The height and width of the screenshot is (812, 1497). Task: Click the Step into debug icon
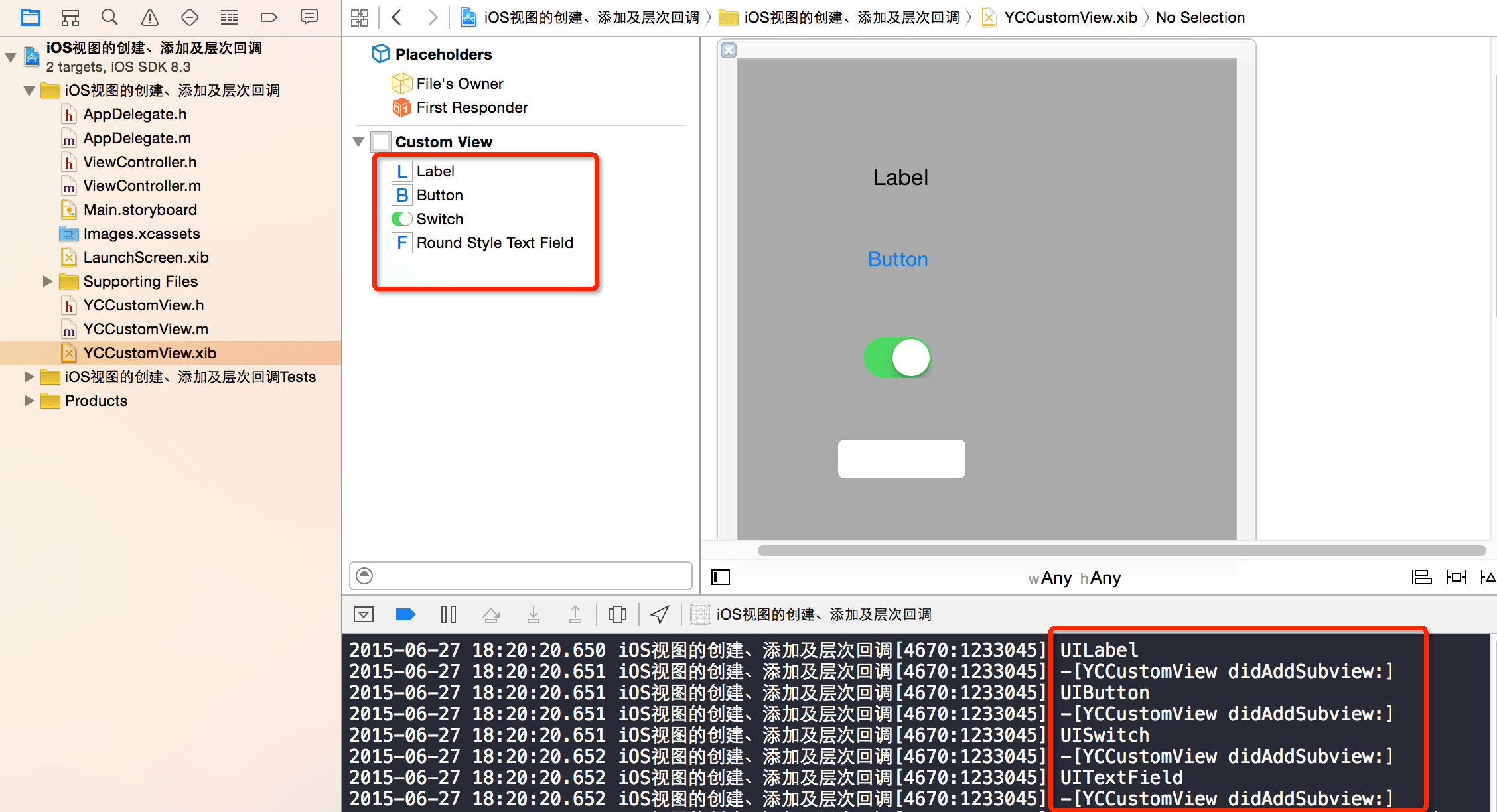tap(533, 614)
